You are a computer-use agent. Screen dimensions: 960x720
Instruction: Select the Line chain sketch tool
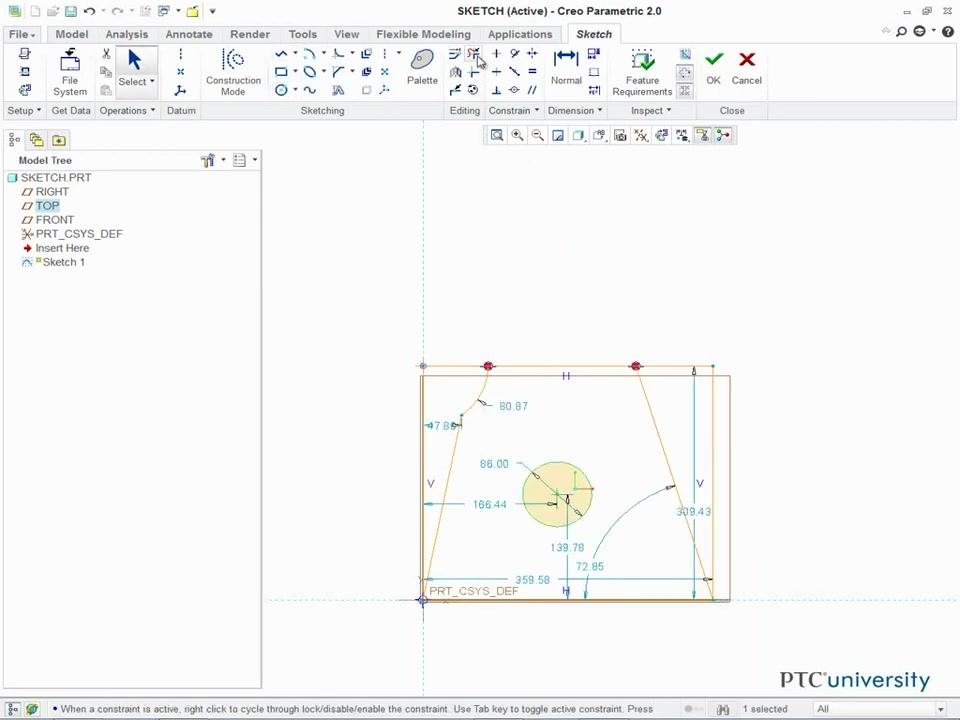[x=281, y=54]
